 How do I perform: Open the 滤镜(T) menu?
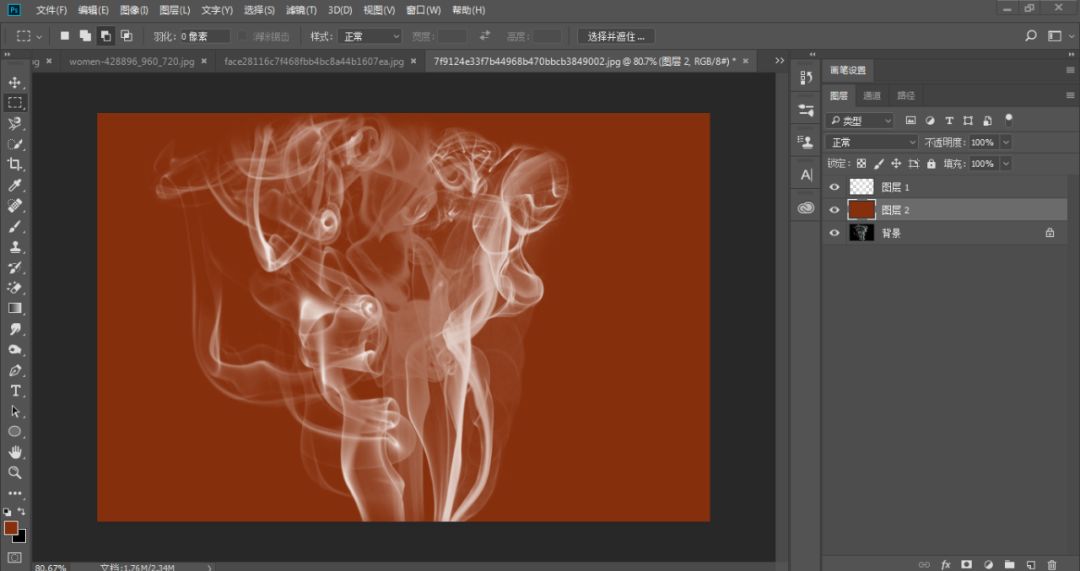[x=301, y=10]
